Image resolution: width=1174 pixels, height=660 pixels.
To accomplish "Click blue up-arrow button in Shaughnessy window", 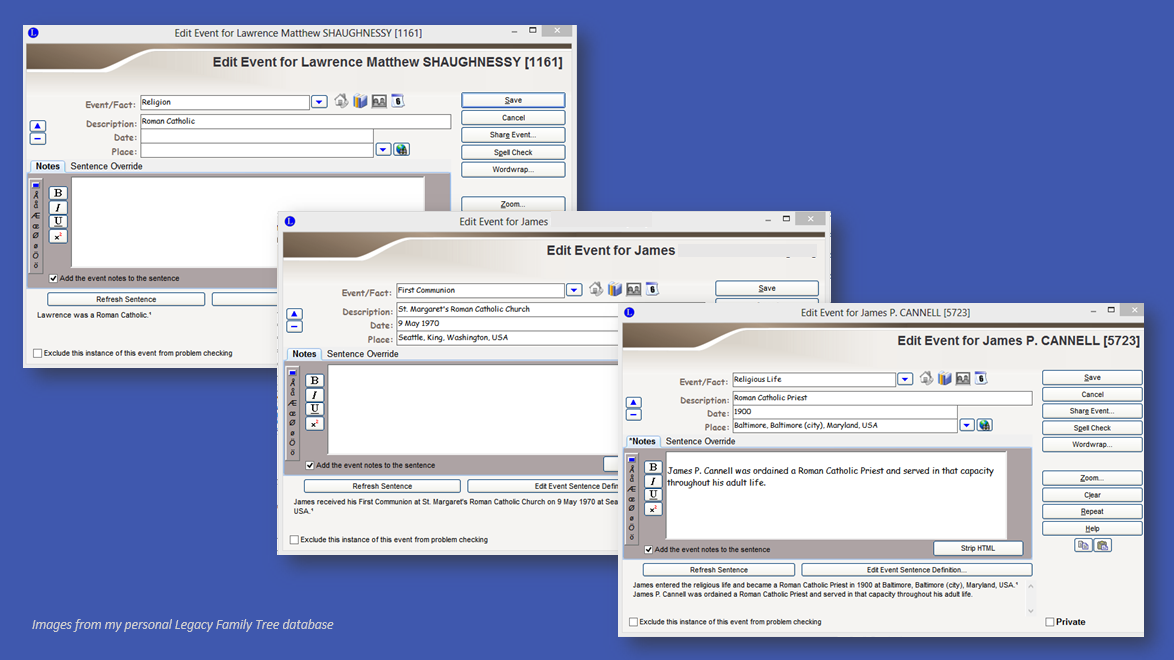I will 37,126.
